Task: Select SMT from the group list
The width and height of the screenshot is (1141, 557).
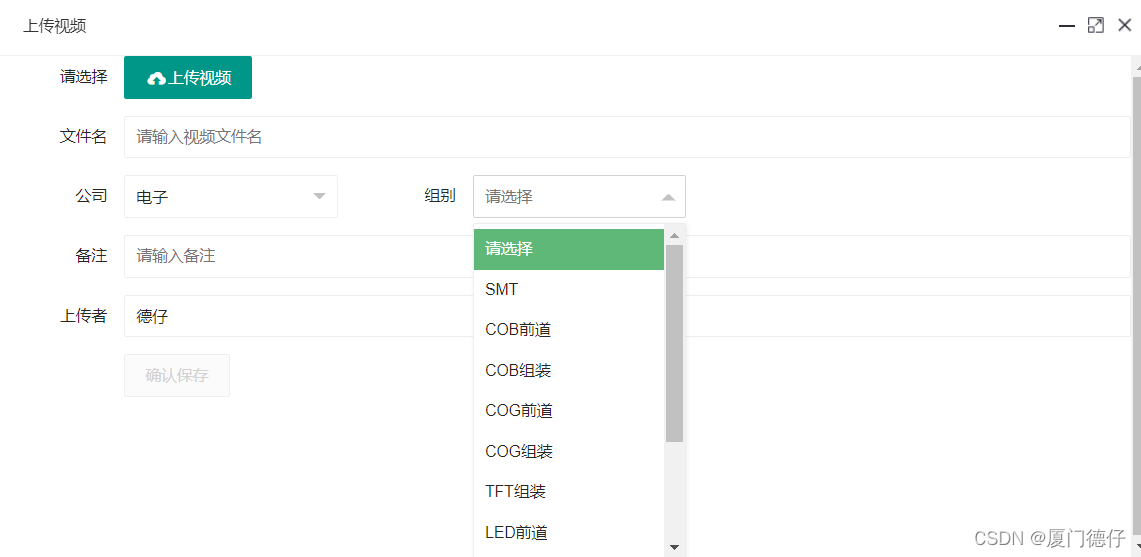Action: pos(569,290)
